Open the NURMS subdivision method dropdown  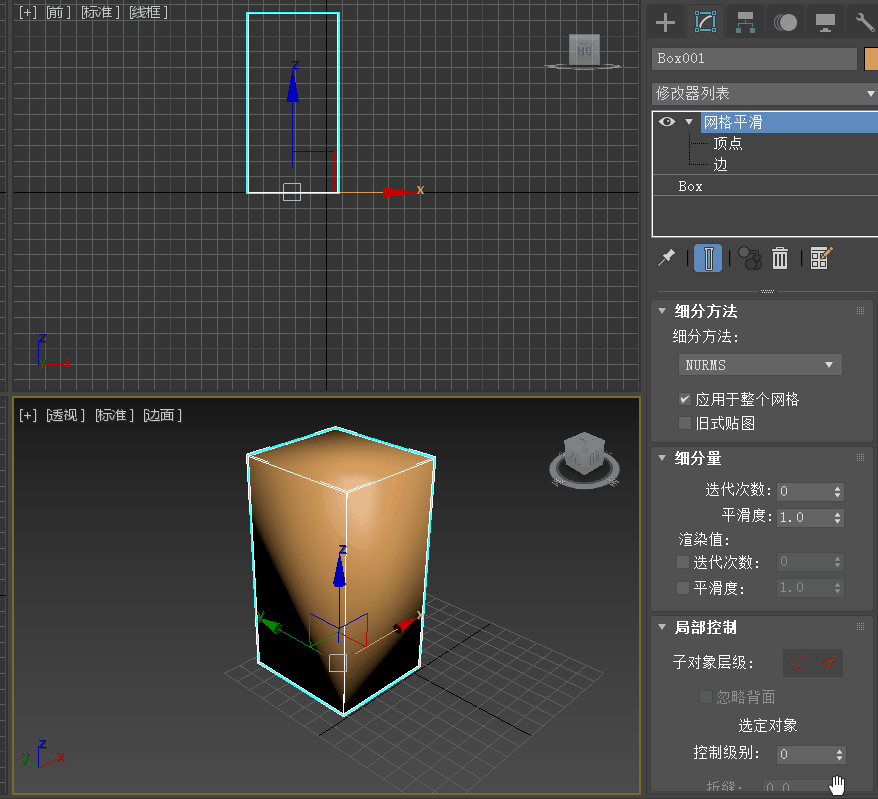(x=760, y=365)
